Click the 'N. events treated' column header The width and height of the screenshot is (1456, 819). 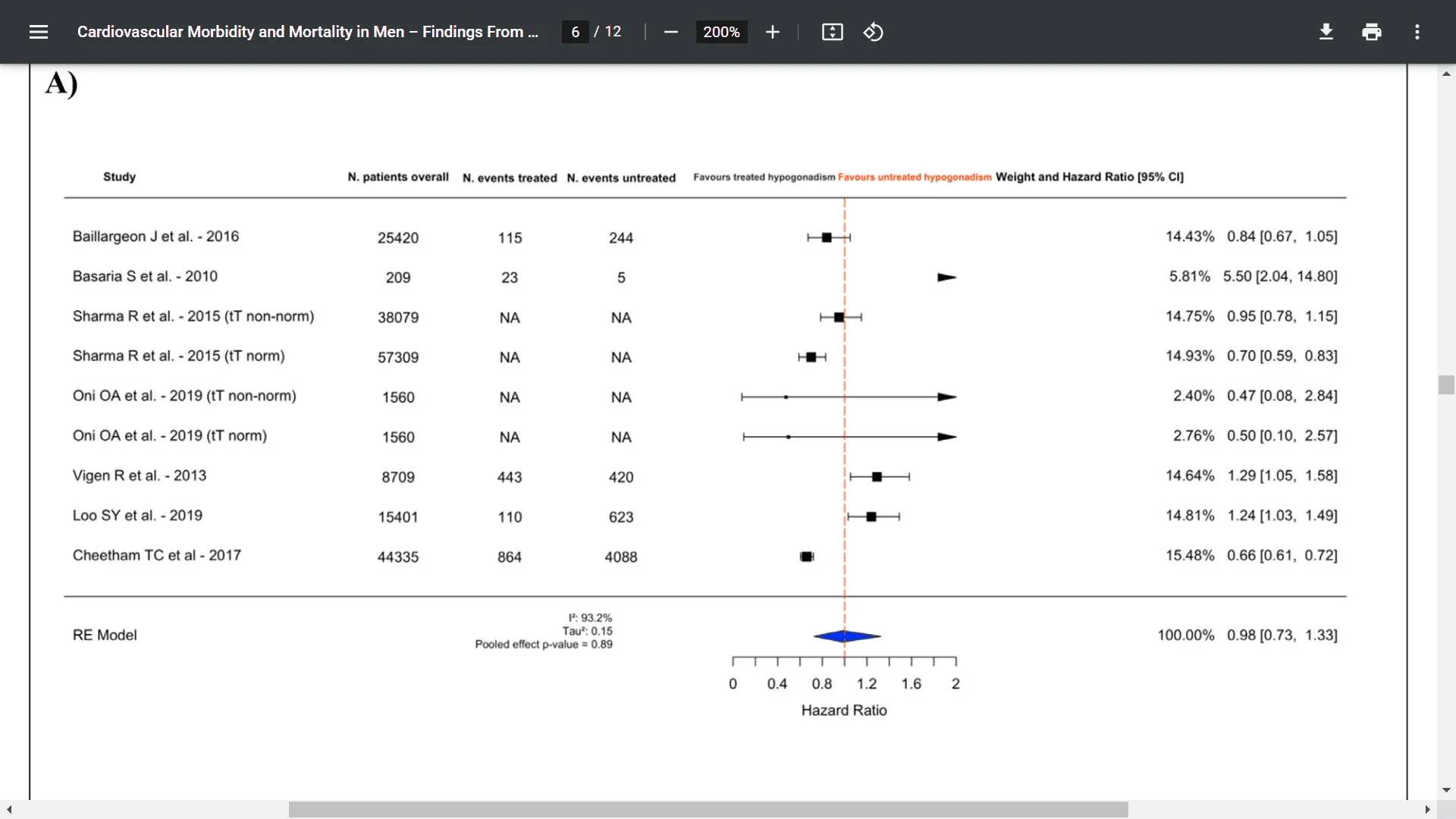pos(510,177)
